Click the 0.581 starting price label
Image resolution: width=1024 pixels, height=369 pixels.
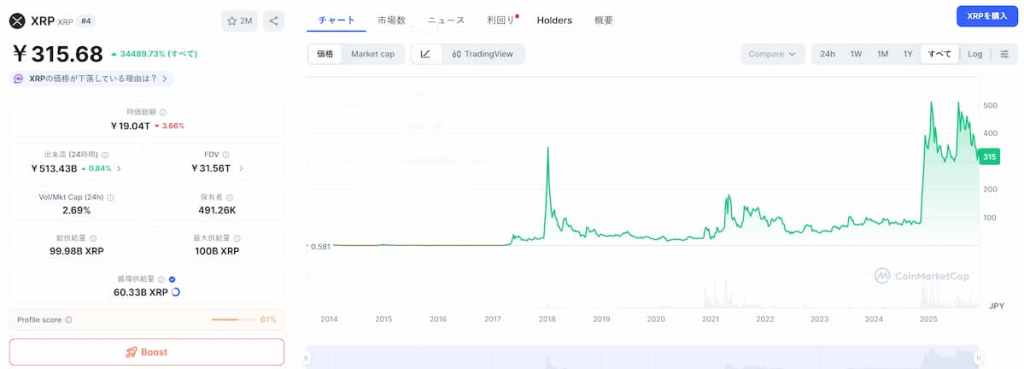click(320, 246)
